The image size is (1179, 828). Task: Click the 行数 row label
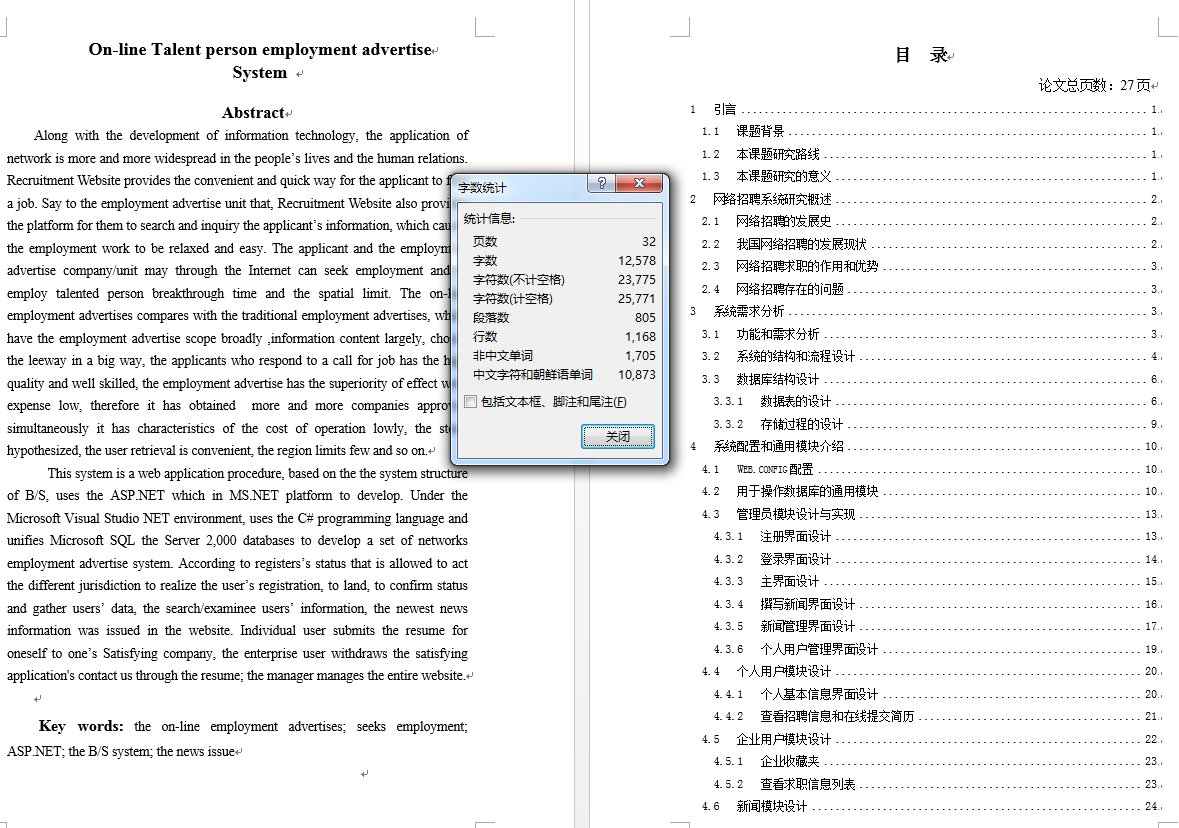[x=485, y=336]
